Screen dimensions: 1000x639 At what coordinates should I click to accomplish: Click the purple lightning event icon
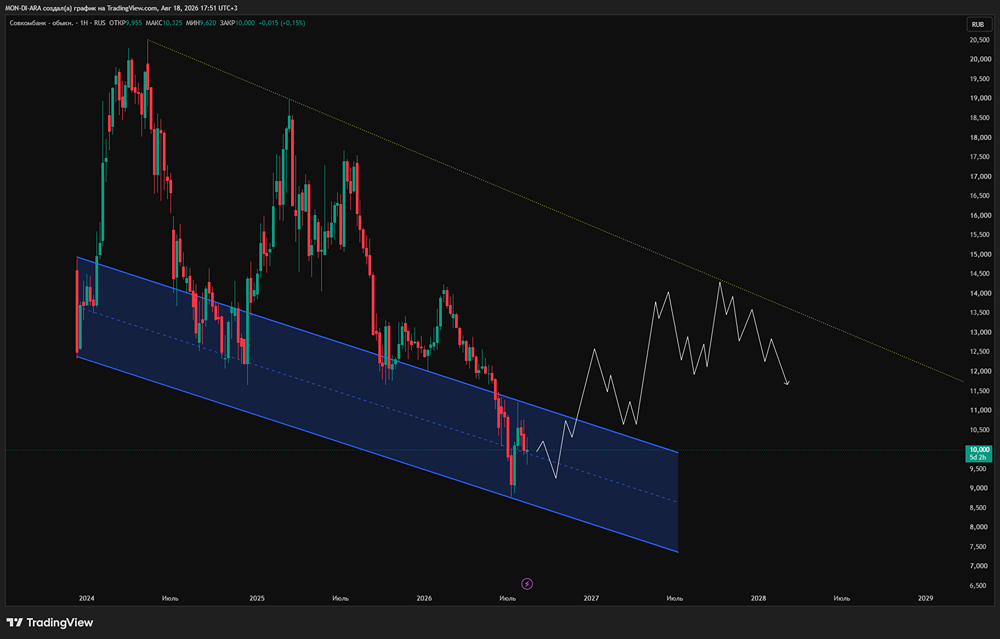coord(527,584)
